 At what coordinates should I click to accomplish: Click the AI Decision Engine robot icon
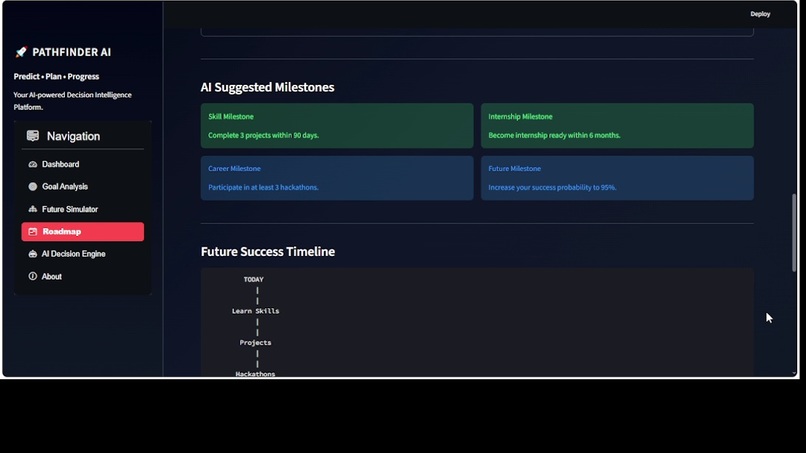(x=33, y=254)
